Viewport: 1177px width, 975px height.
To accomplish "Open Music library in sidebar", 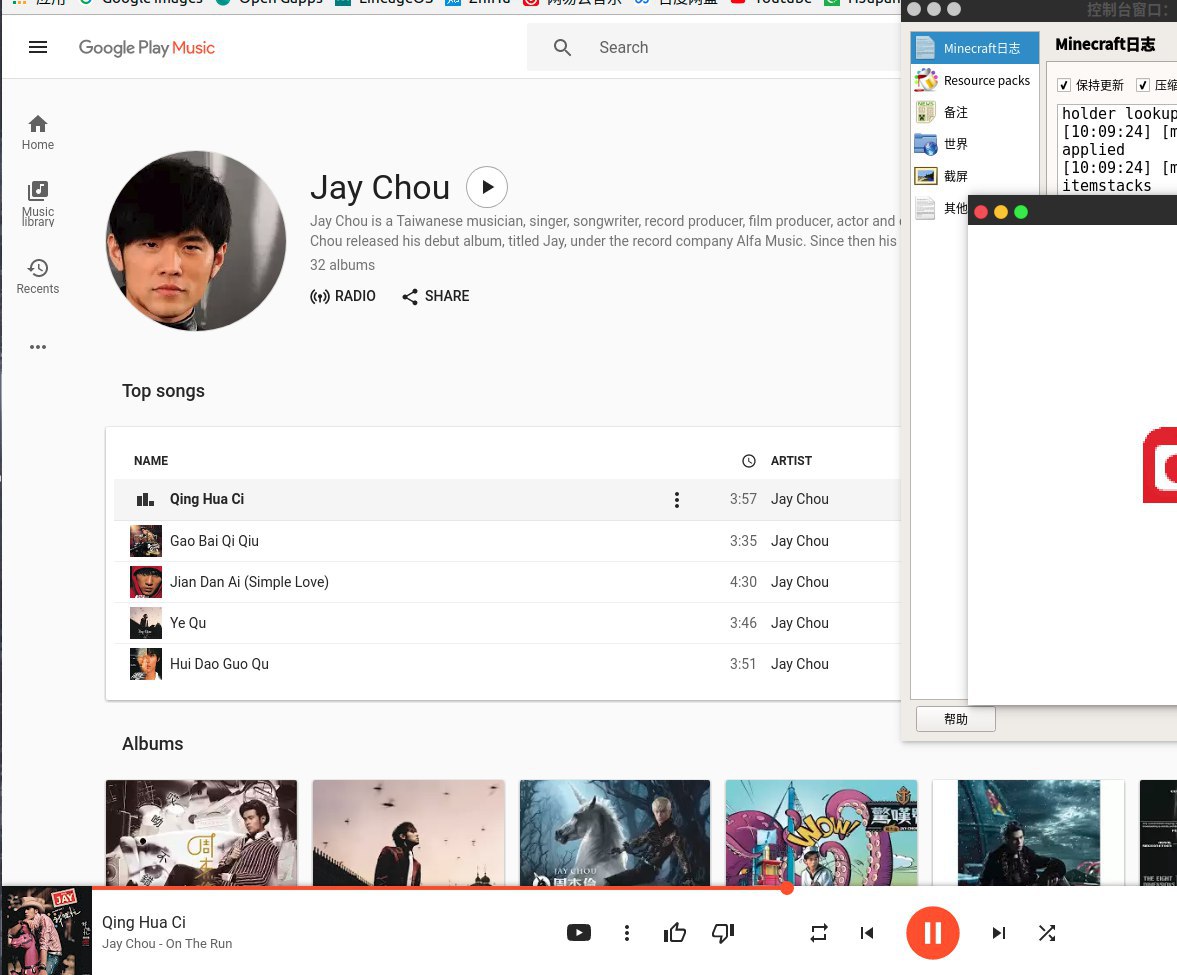I will click(38, 203).
